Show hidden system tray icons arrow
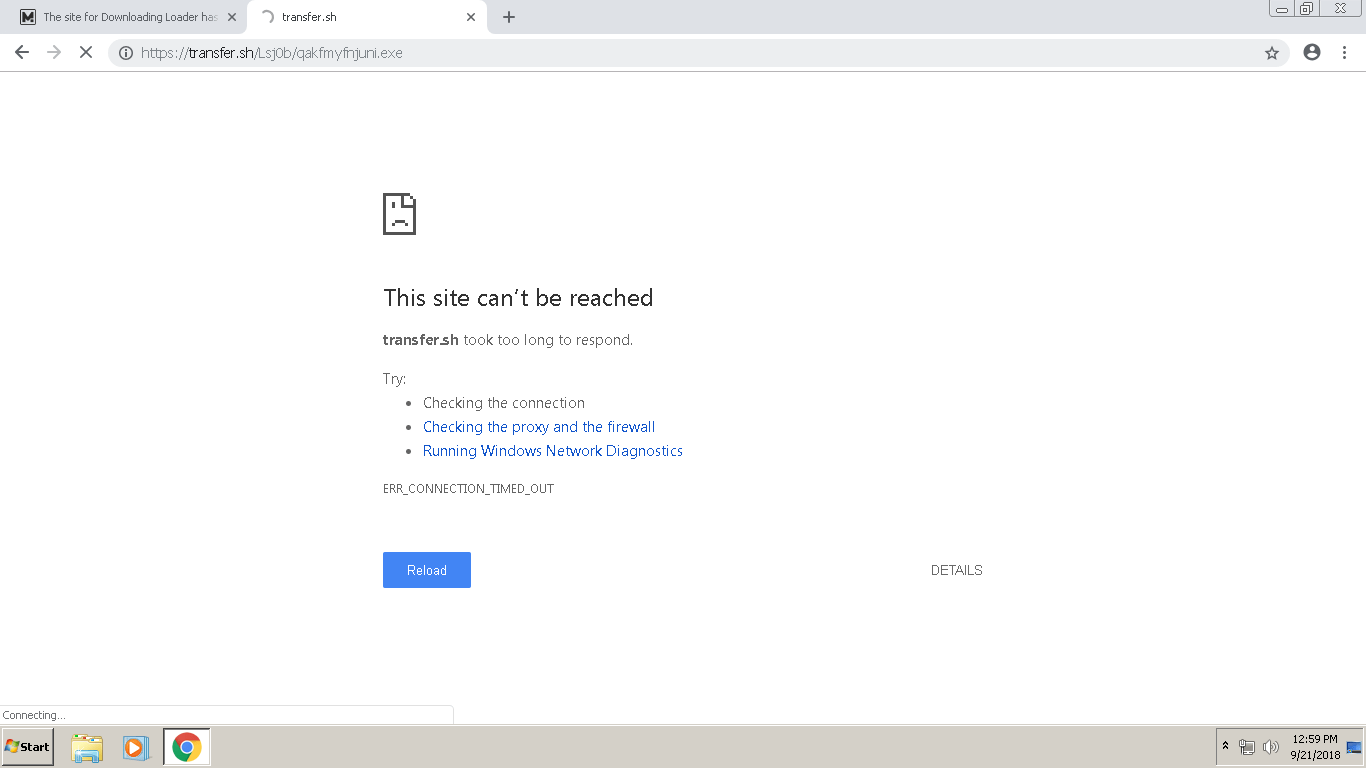The height and width of the screenshot is (768, 1366). 1225,747
